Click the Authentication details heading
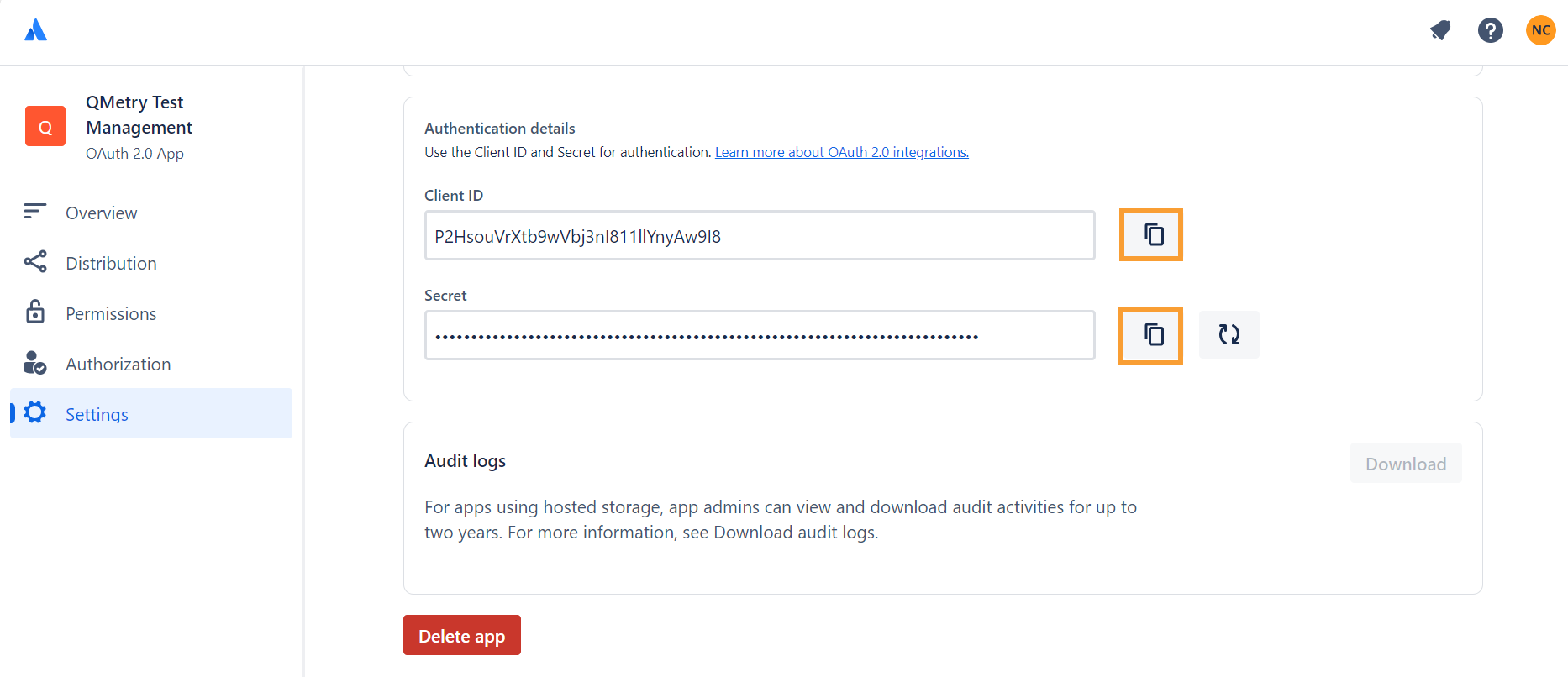 pos(500,129)
